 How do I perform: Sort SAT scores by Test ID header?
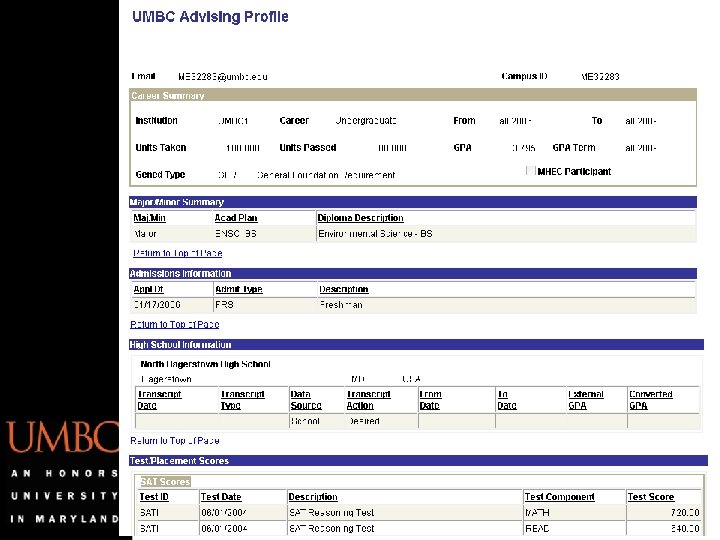click(x=154, y=497)
